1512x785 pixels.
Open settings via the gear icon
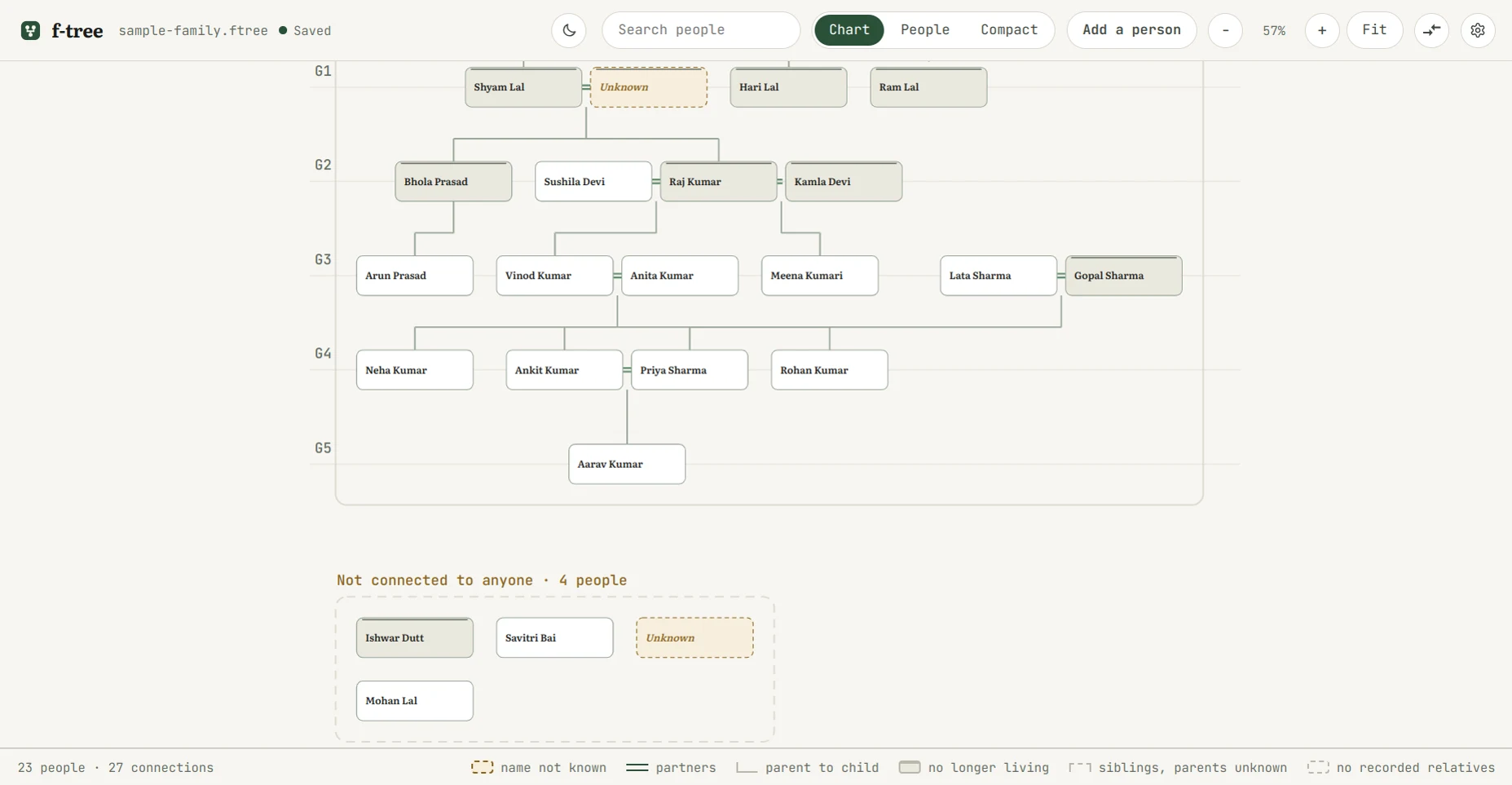pos(1478,30)
